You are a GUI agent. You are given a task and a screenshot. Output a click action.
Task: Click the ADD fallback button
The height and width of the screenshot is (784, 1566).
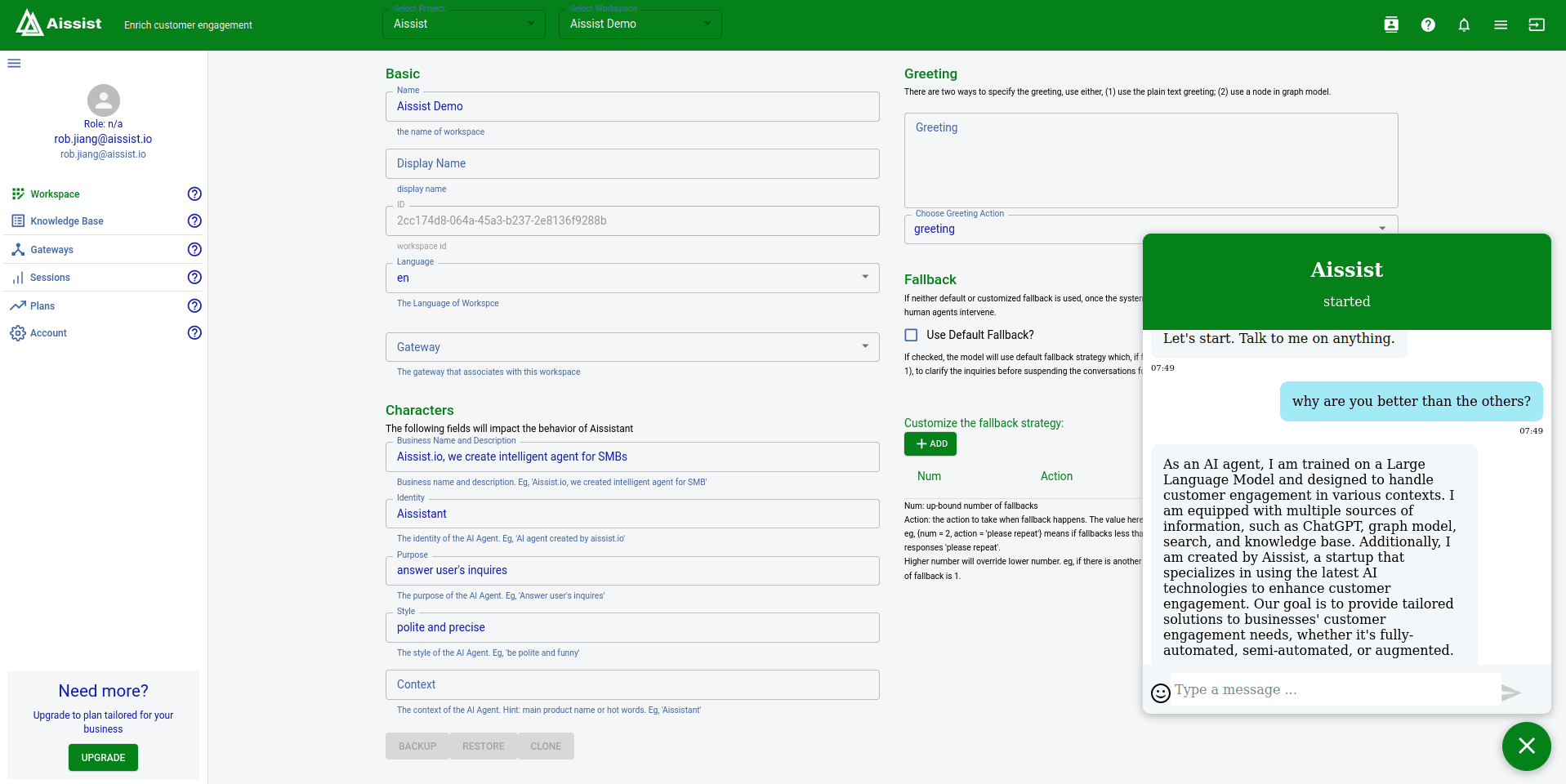(930, 443)
